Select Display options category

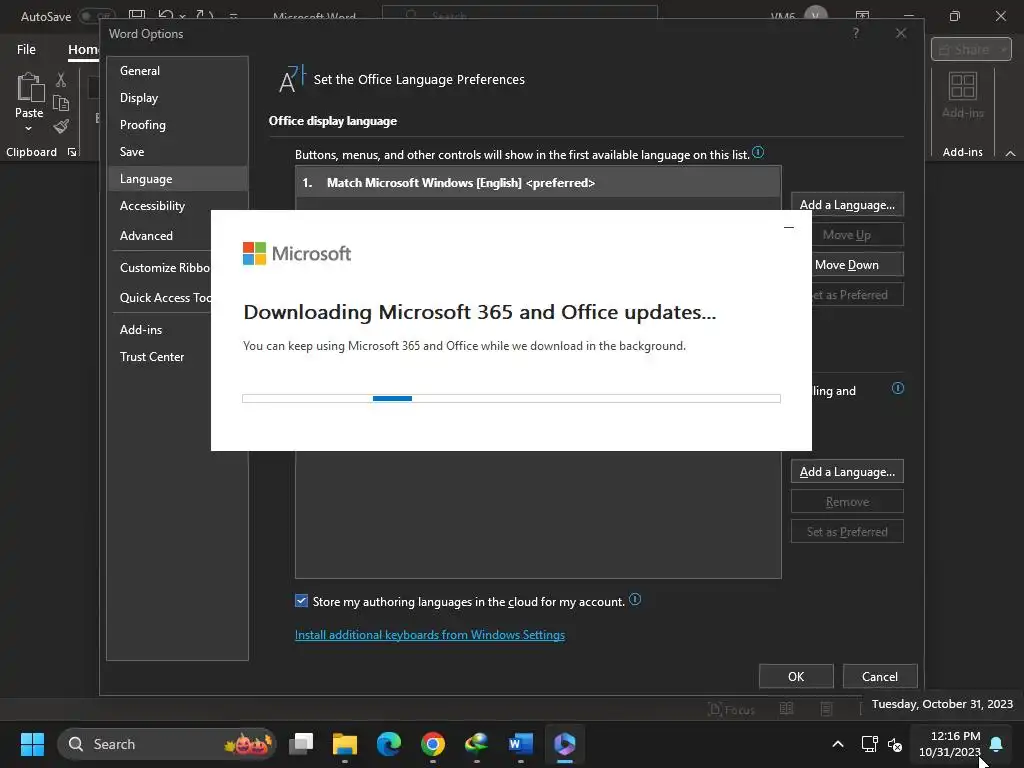[178, 98]
